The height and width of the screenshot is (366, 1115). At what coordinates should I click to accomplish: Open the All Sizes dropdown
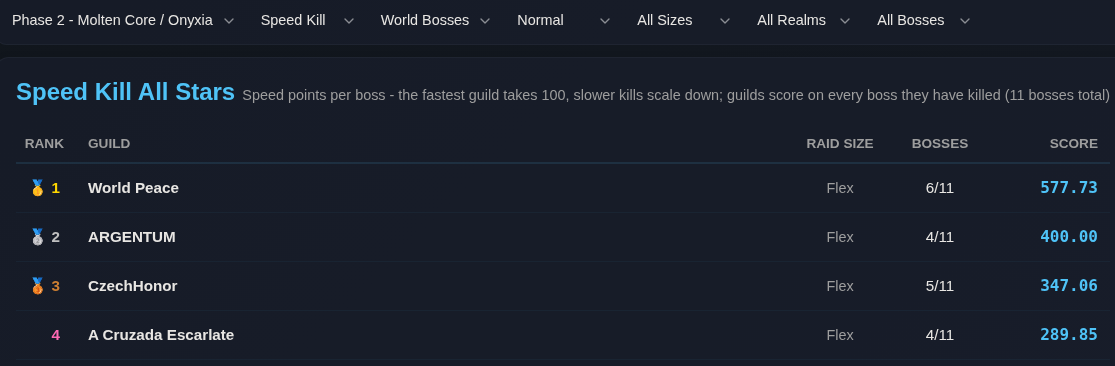coord(683,21)
